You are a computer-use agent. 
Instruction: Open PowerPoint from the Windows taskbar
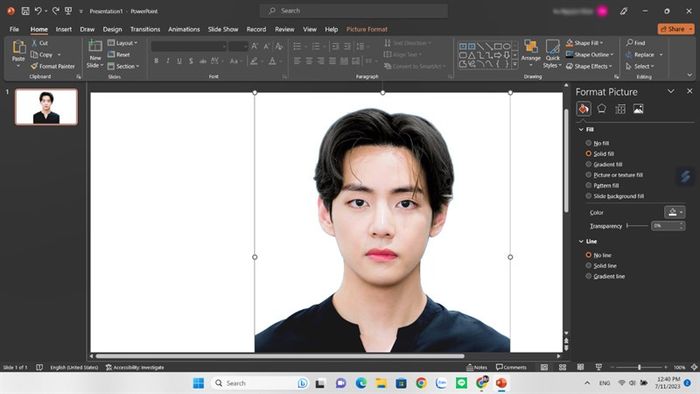[501, 383]
